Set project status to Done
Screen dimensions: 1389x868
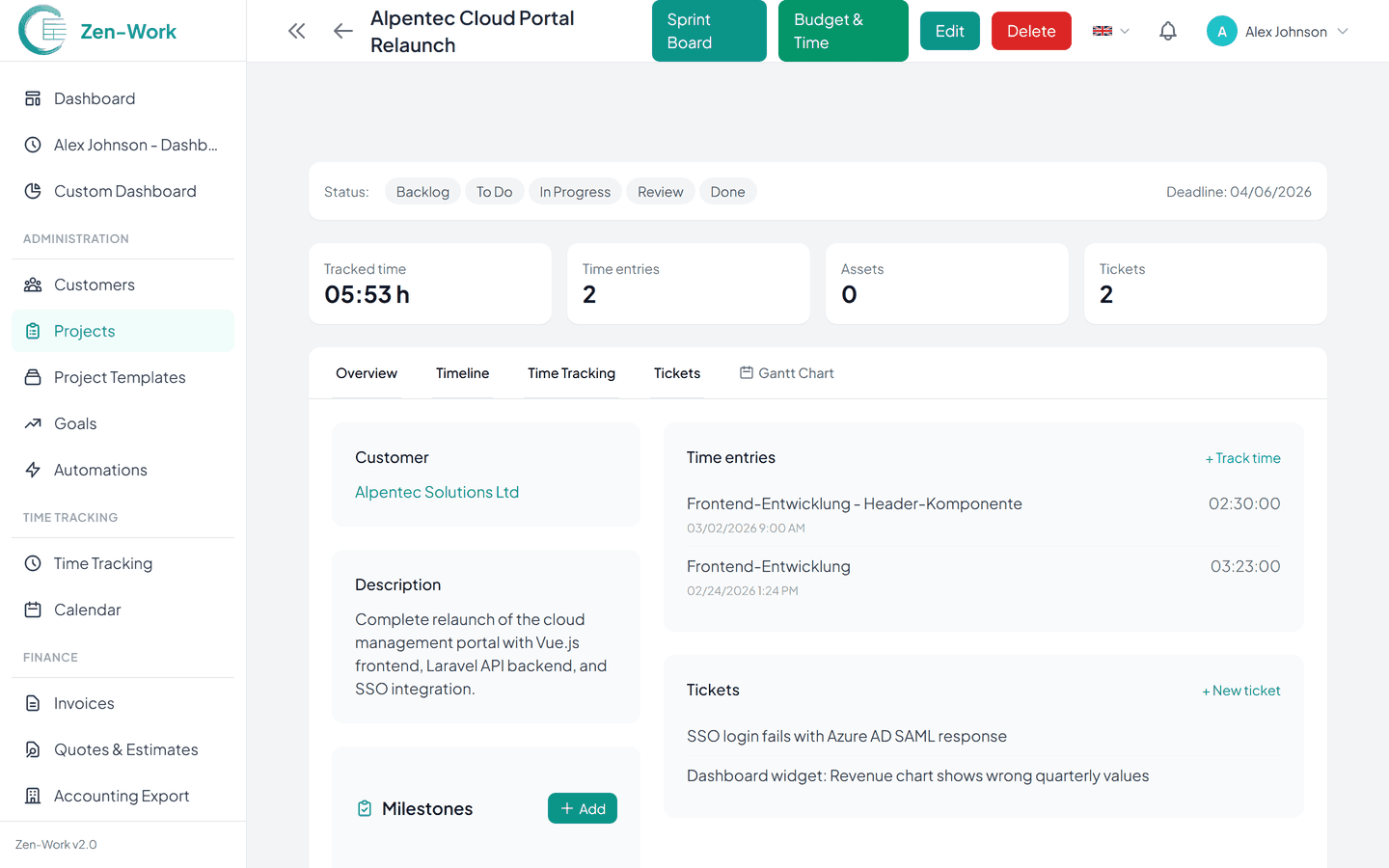click(x=727, y=192)
